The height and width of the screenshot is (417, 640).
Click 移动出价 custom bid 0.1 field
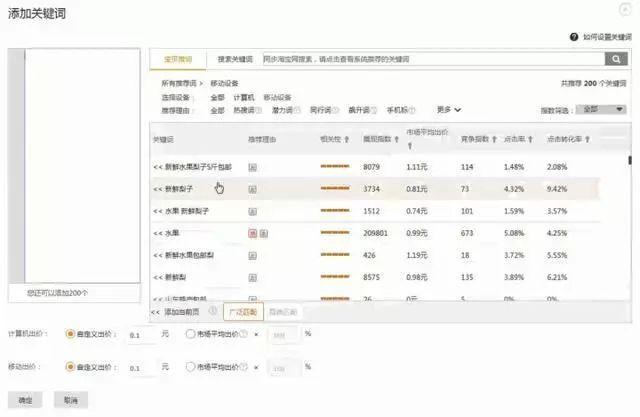141,368
